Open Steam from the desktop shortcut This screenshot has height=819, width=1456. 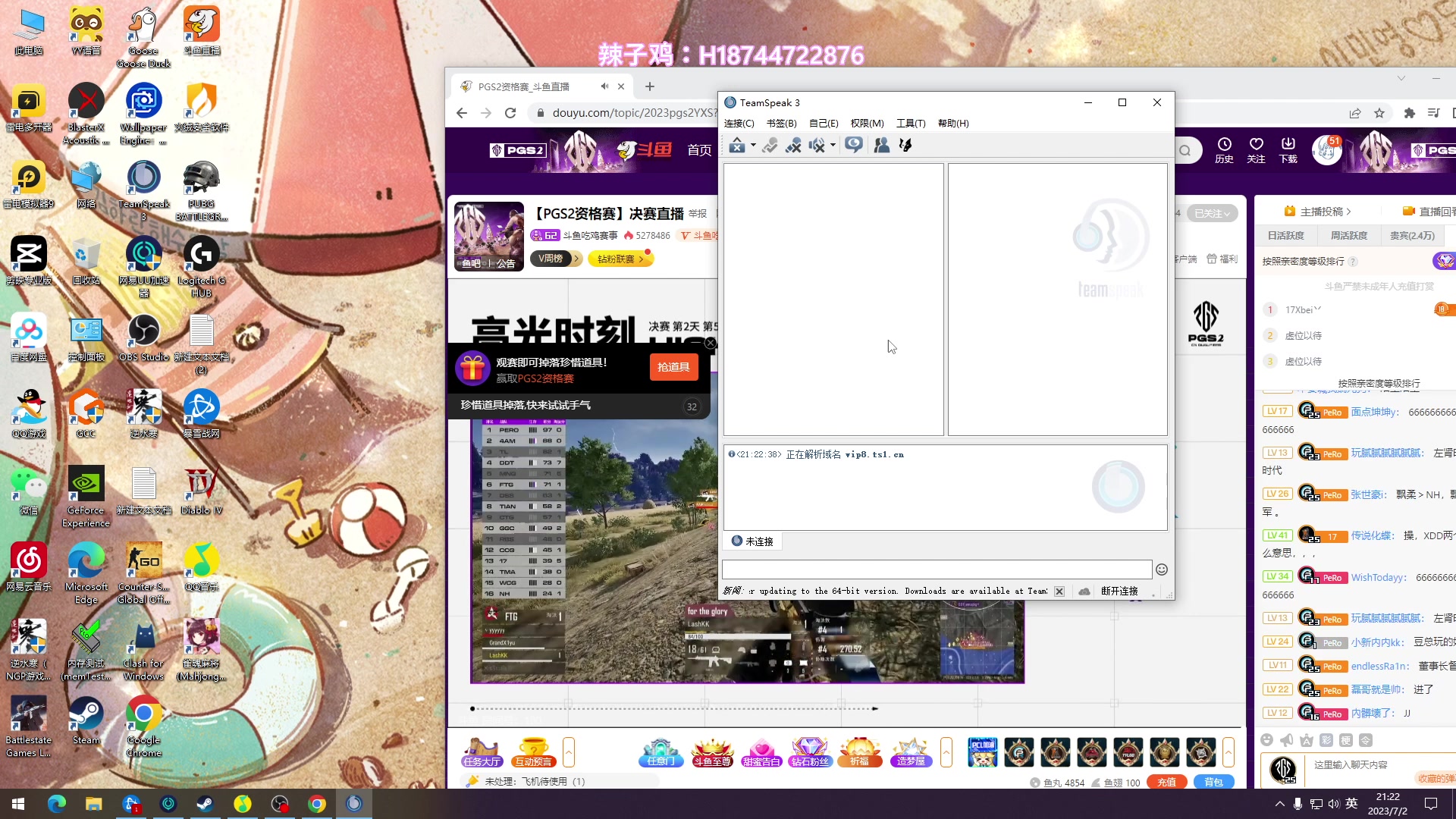click(x=86, y=721)
